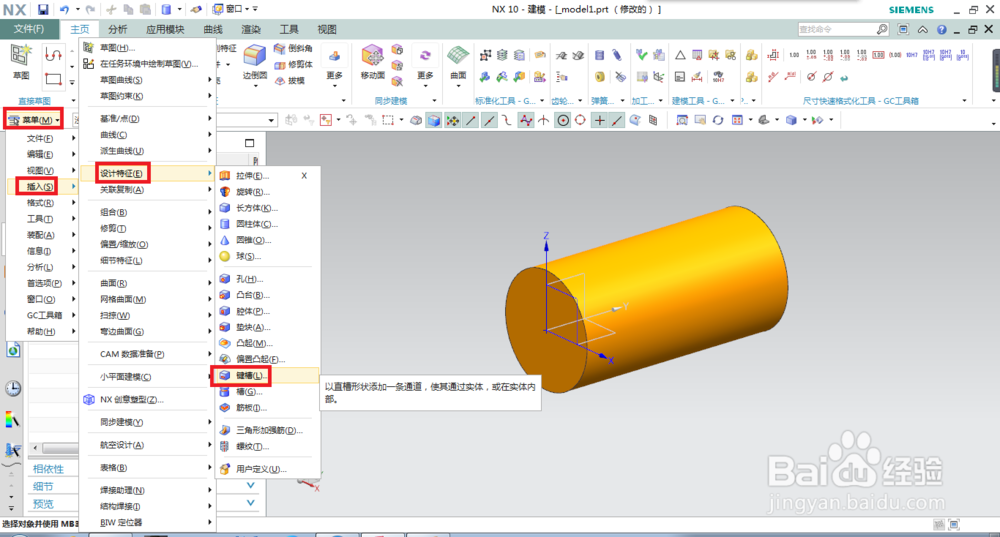Open Design Feature (设计特征) submenu
The width and height of the screenshot is (1000, 537).
click(148, 173)
